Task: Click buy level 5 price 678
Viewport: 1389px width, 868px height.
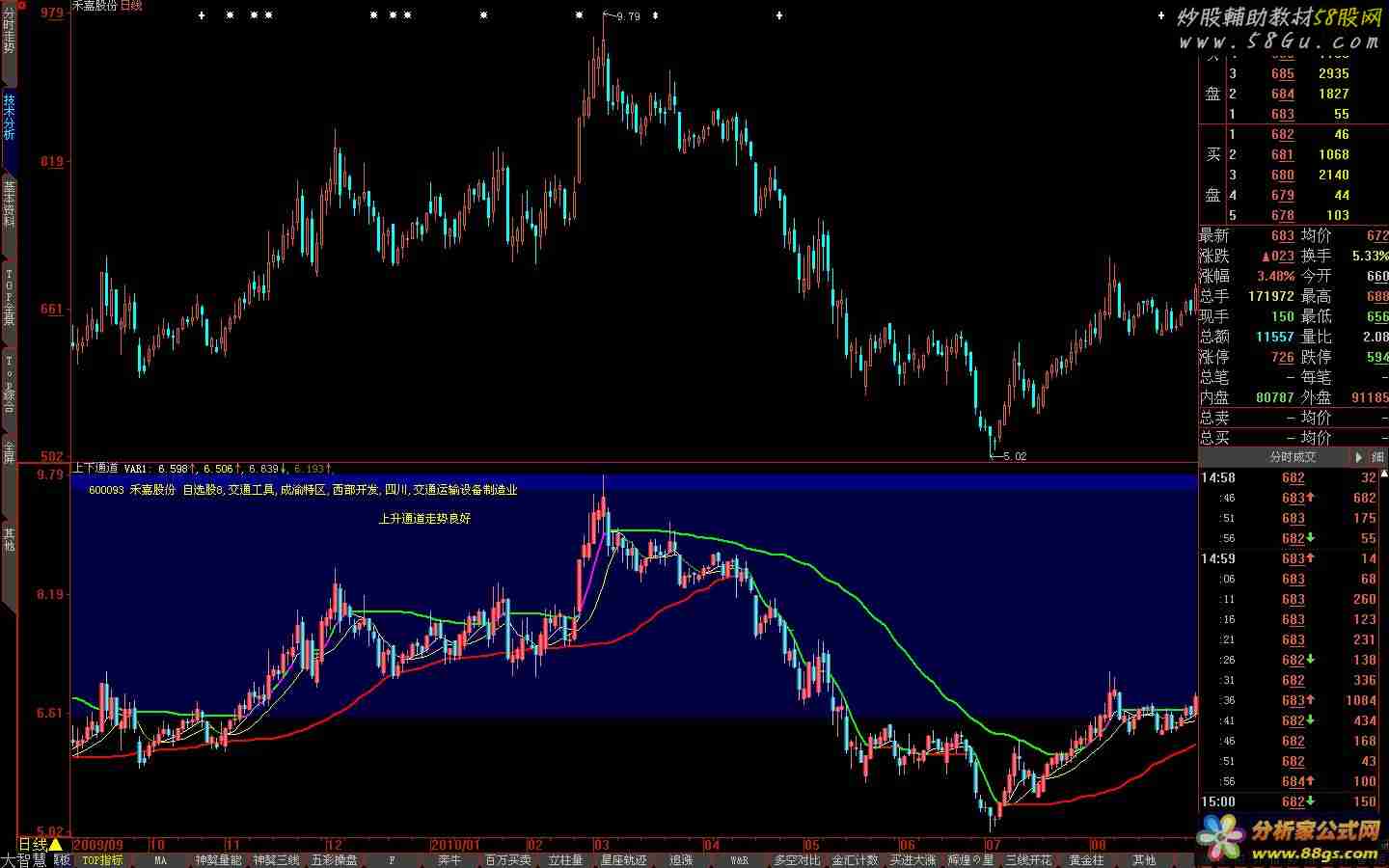Action: pos(1282,215)
